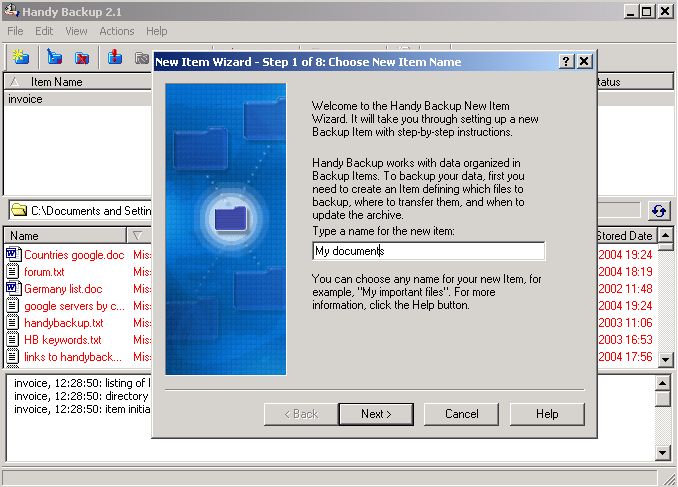The image size is (678, 487).
Task: Click the Stored Date column header
Action: click(x=627, y=236)
